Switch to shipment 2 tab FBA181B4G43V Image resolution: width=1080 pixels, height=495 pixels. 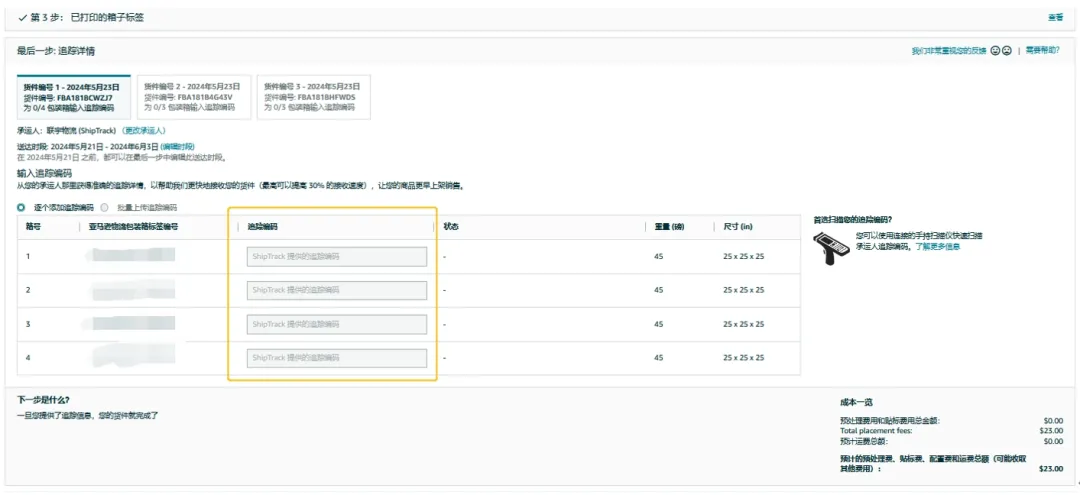pyautogui.click(x=192, y=97)
